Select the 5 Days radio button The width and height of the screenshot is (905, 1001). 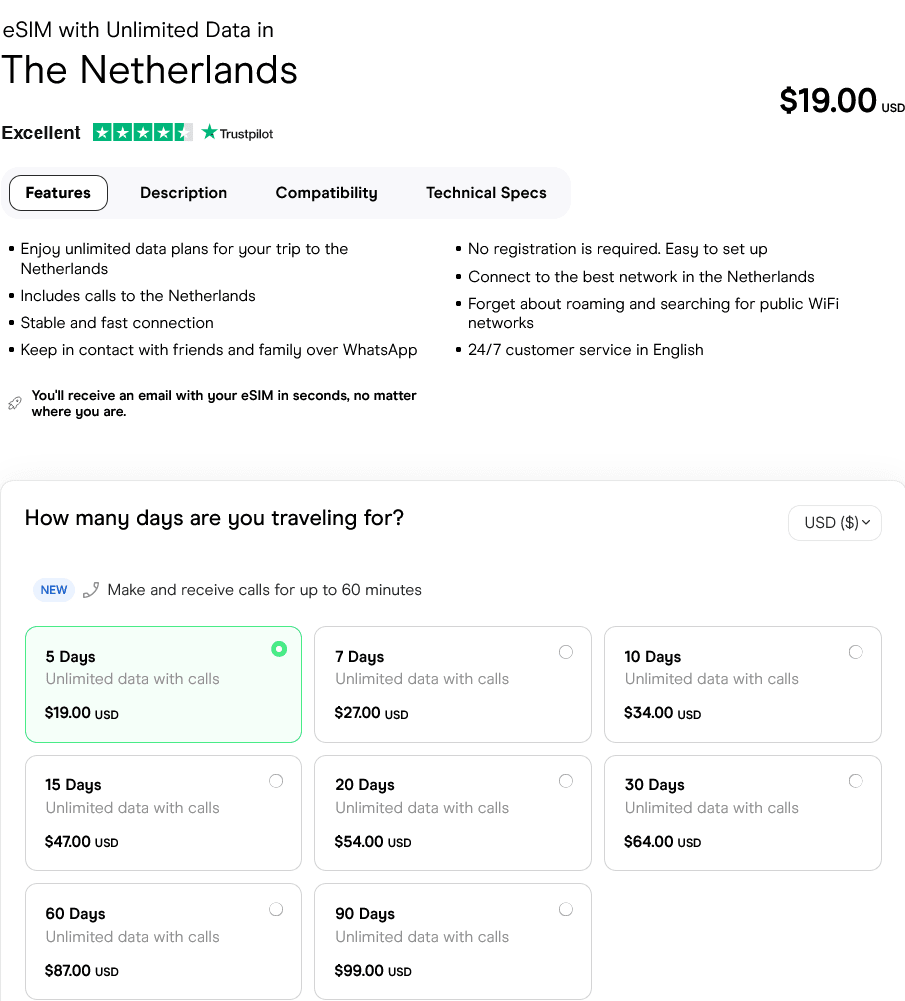pyautogui.click(x=279, y=649)
